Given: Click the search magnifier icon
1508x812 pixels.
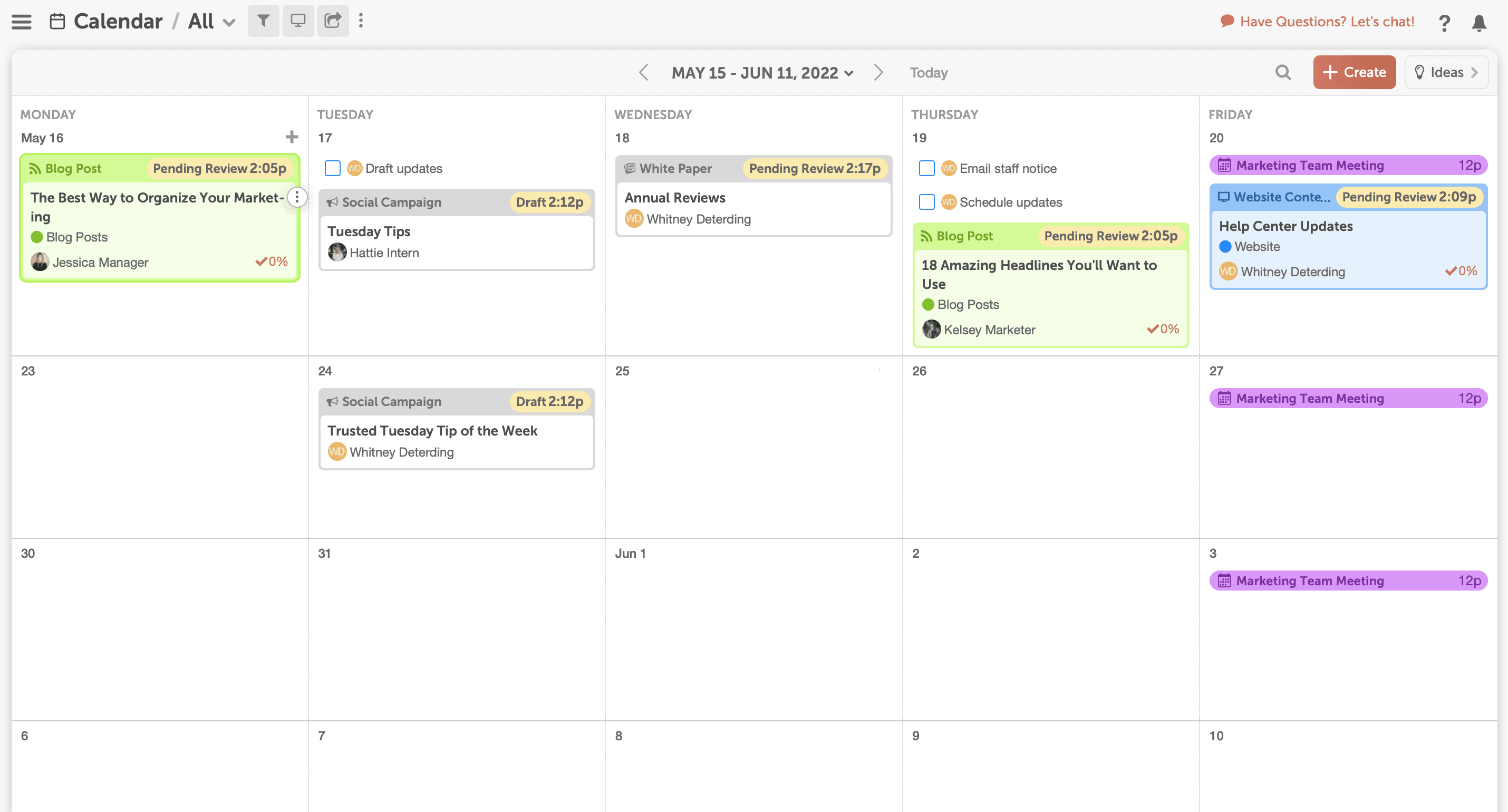Looking at the screenshot, I should (1283, 72).
